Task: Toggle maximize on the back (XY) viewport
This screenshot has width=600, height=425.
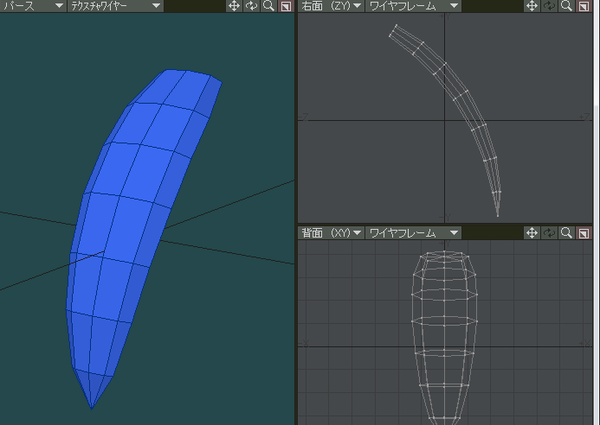Action: [584, 233]
